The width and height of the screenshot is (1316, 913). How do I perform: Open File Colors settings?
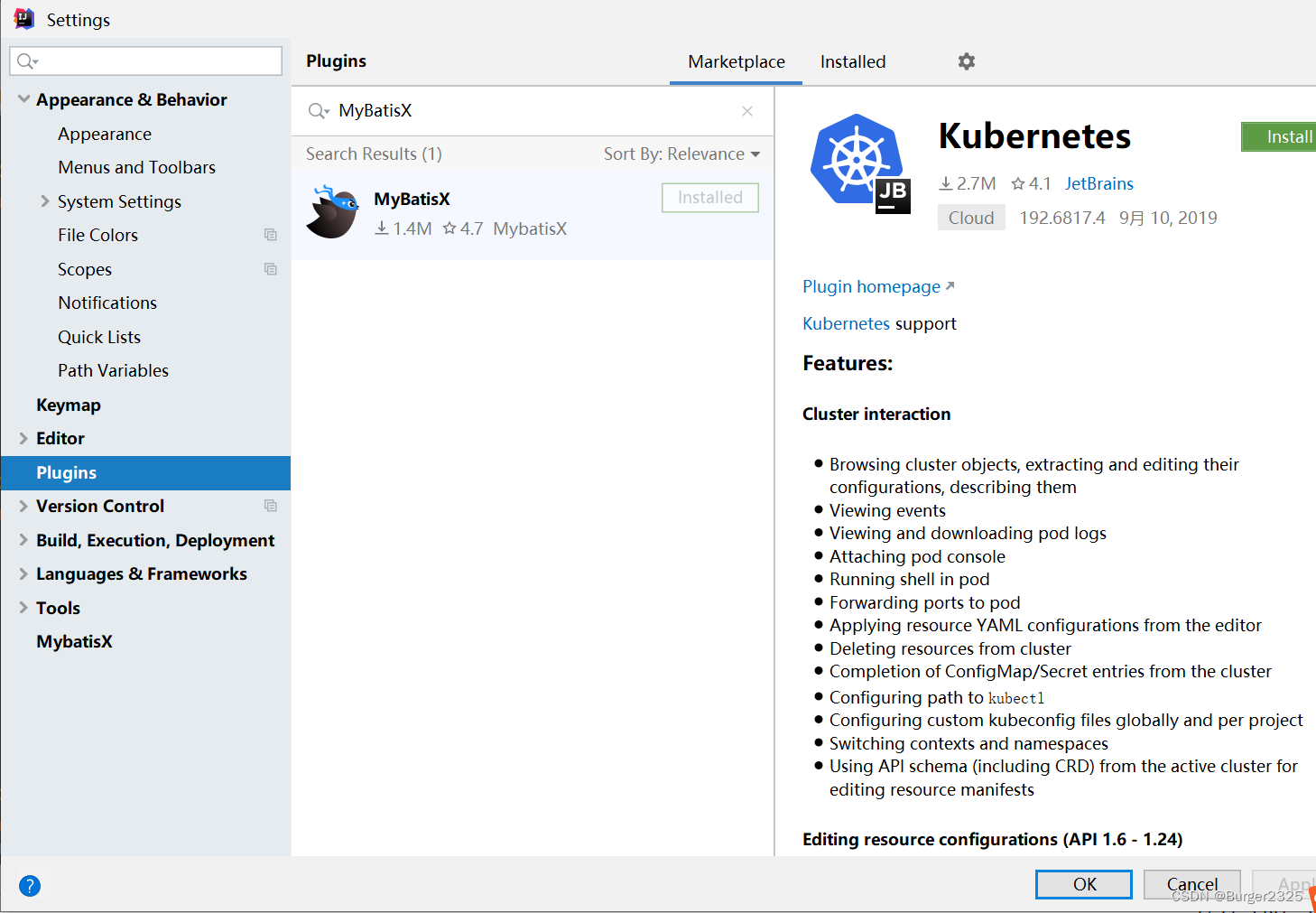tap(98, 235)
